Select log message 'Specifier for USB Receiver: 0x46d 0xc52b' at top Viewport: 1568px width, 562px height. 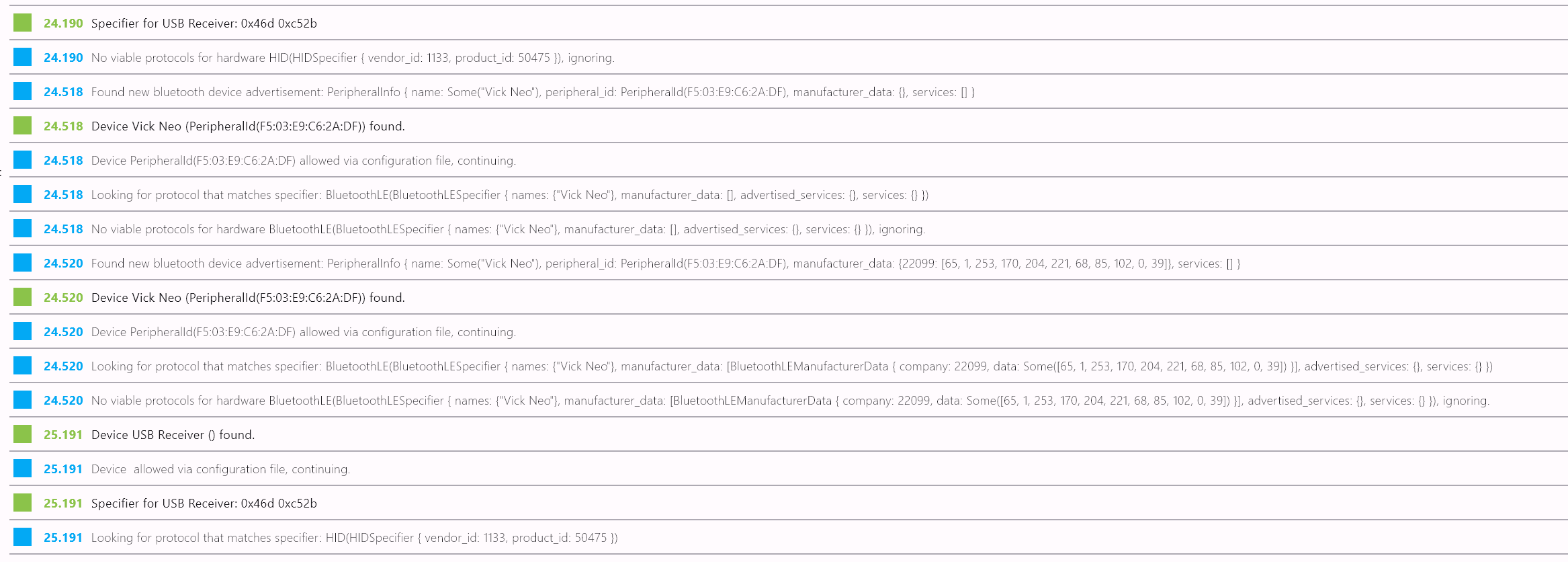[x=204, y=24]
